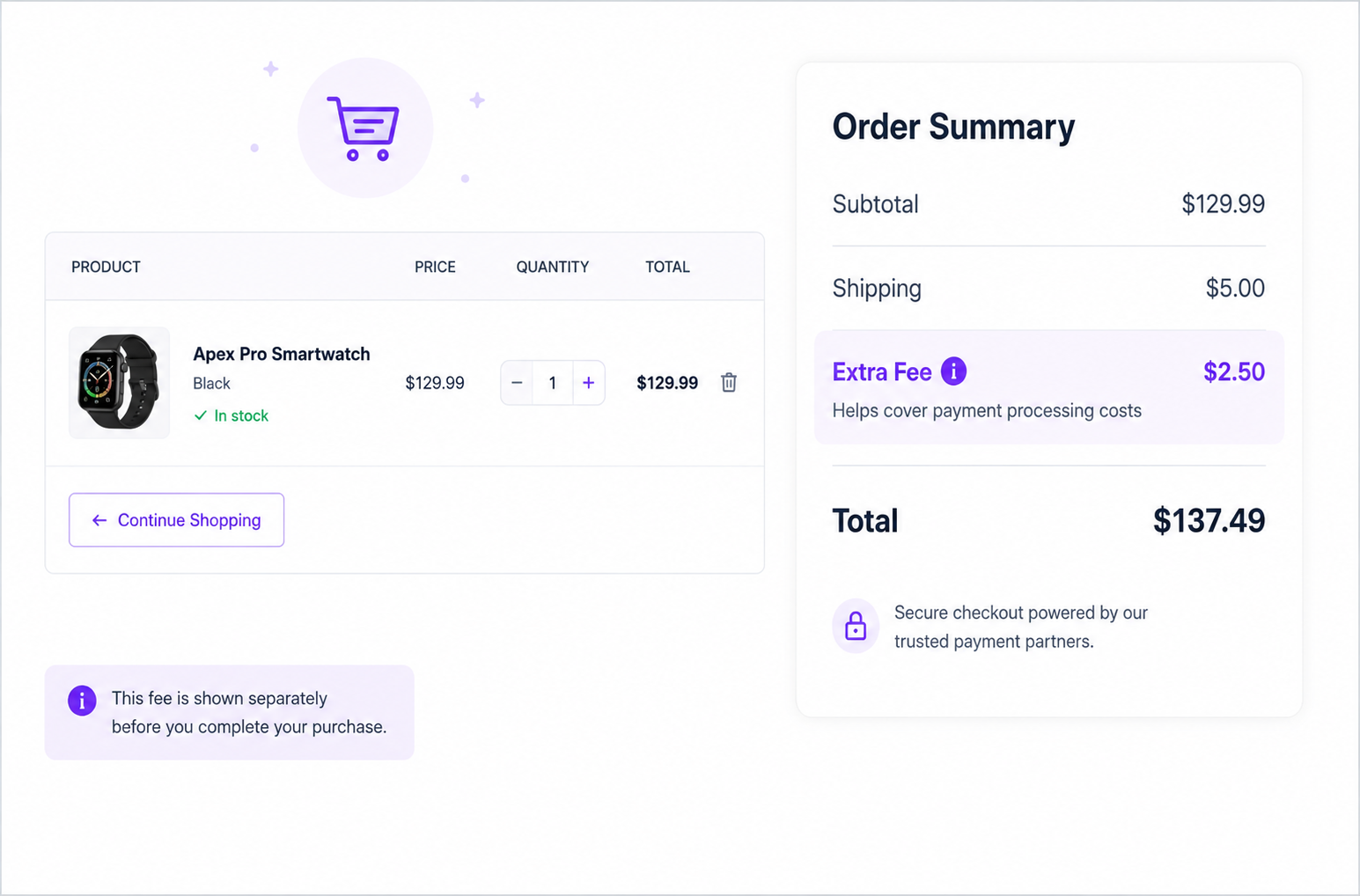Click the Extra Fee label

point(882,371)
